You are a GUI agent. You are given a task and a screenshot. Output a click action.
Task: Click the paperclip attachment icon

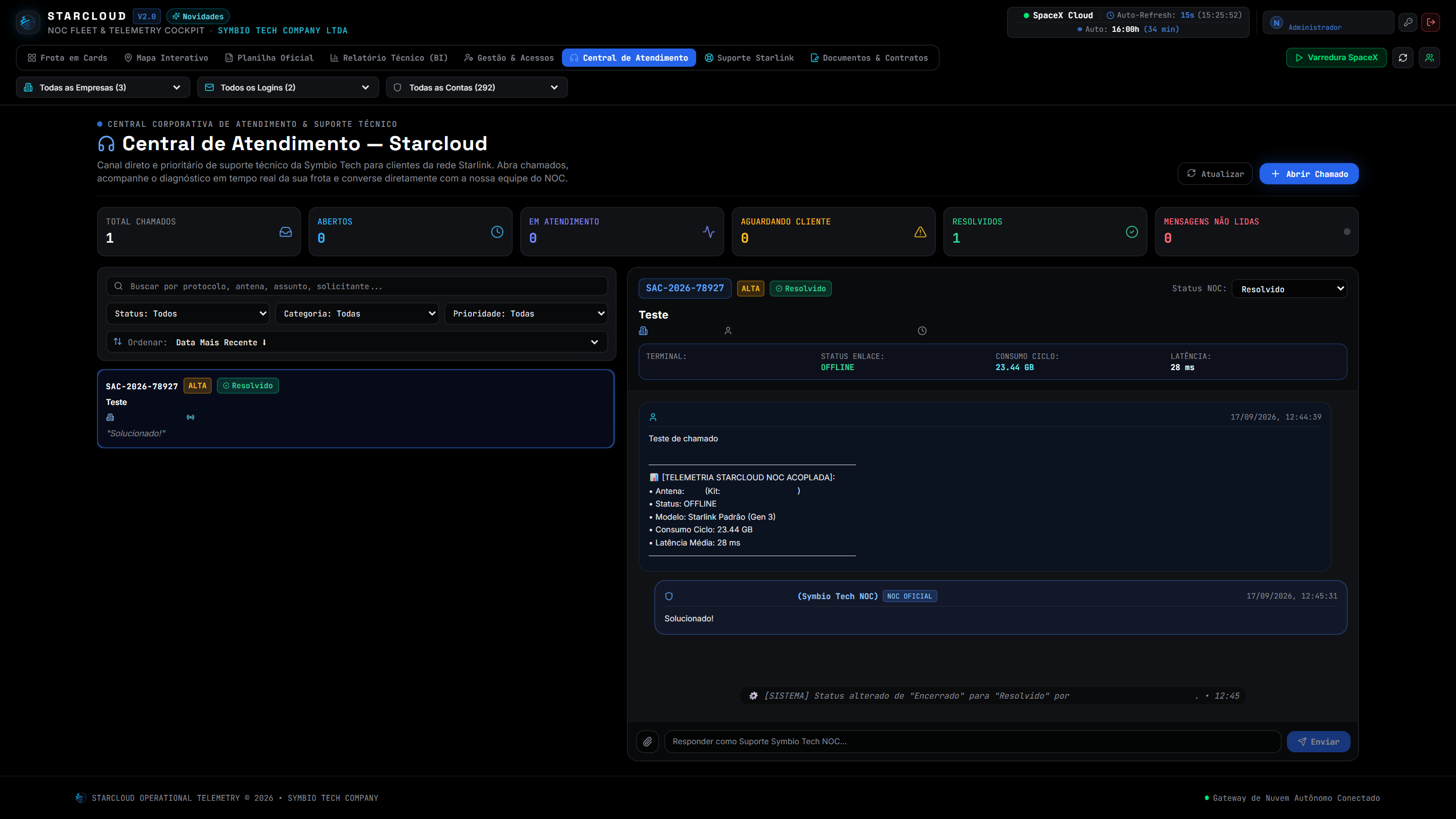coord(648,742)
